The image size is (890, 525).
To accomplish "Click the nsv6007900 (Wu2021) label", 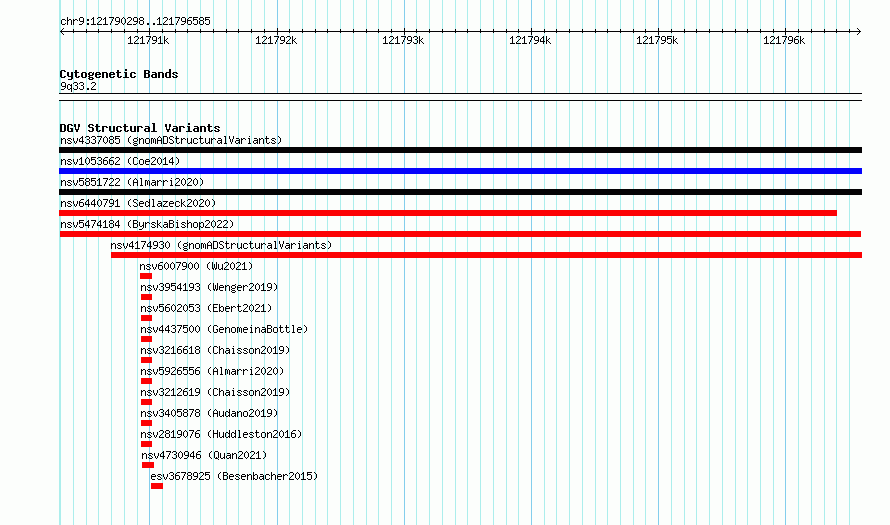I will pyautogui.click(x=196, y=266).
